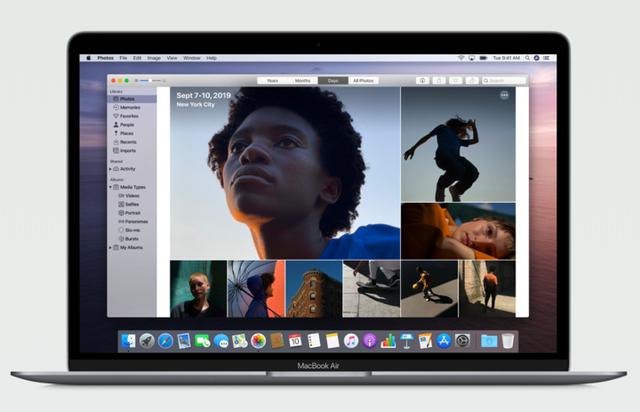This screenshot has height=412, width=640.
Task: Click the clock in the menu bar
Action: tap(506, 58)
